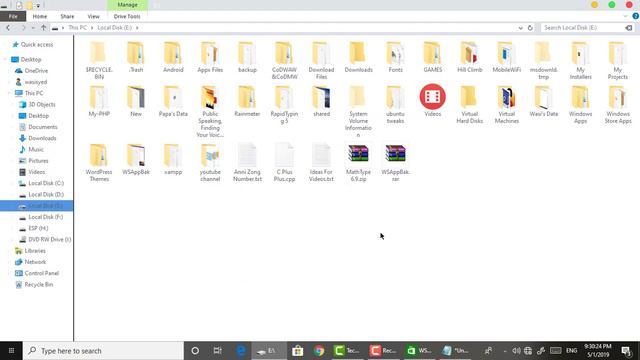
Task: Open the Windows Start menu
Action: click(x=11, y=351)
